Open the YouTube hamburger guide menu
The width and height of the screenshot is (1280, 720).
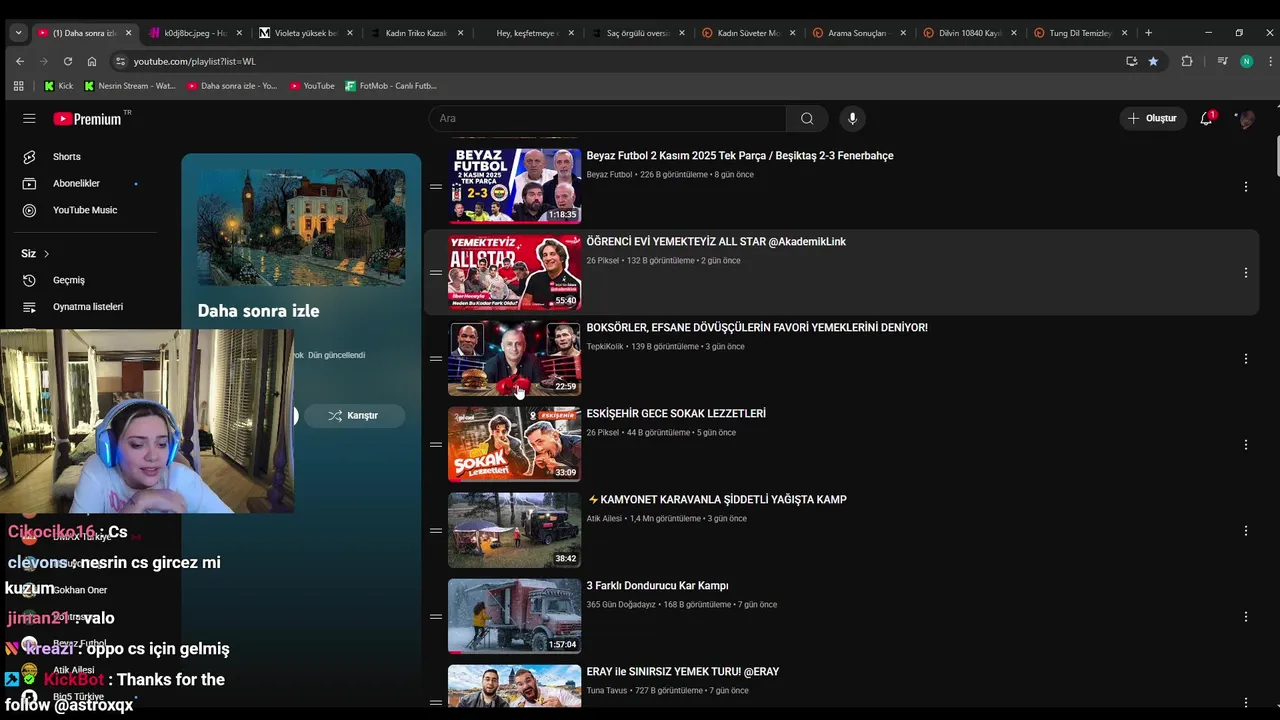point(29,118)
